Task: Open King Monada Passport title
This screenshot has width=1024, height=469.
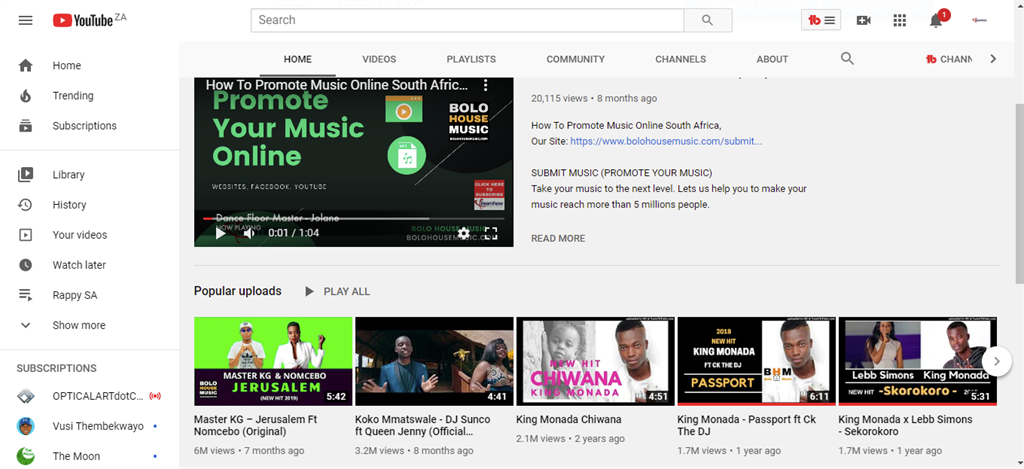Action: [x=746, y=425]
